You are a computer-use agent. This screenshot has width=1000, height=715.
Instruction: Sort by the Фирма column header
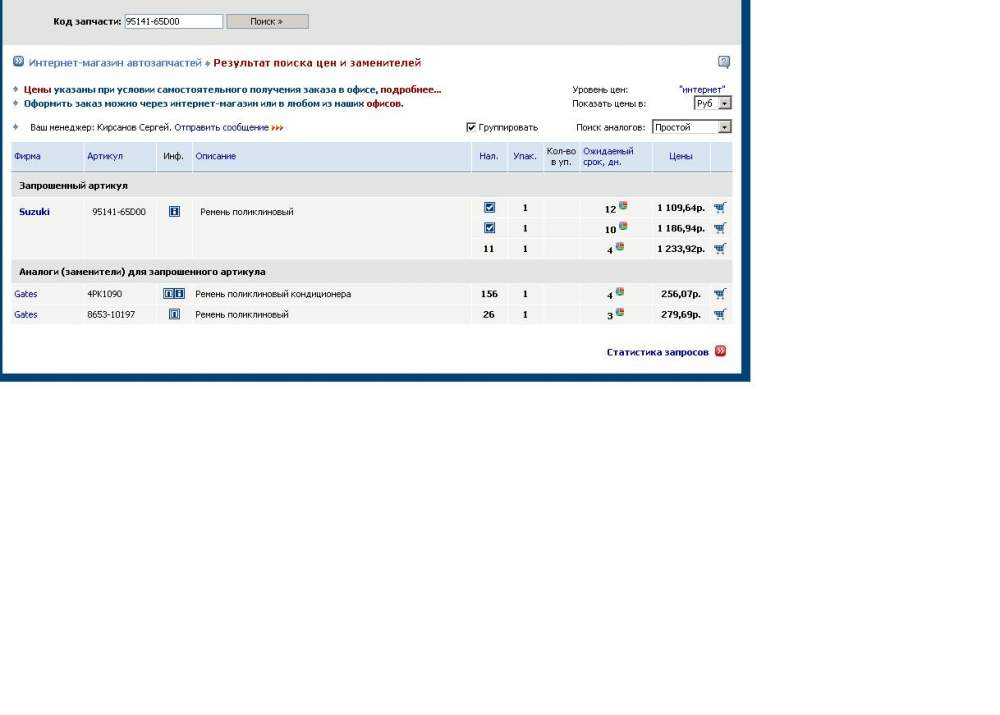coord(27,156)
